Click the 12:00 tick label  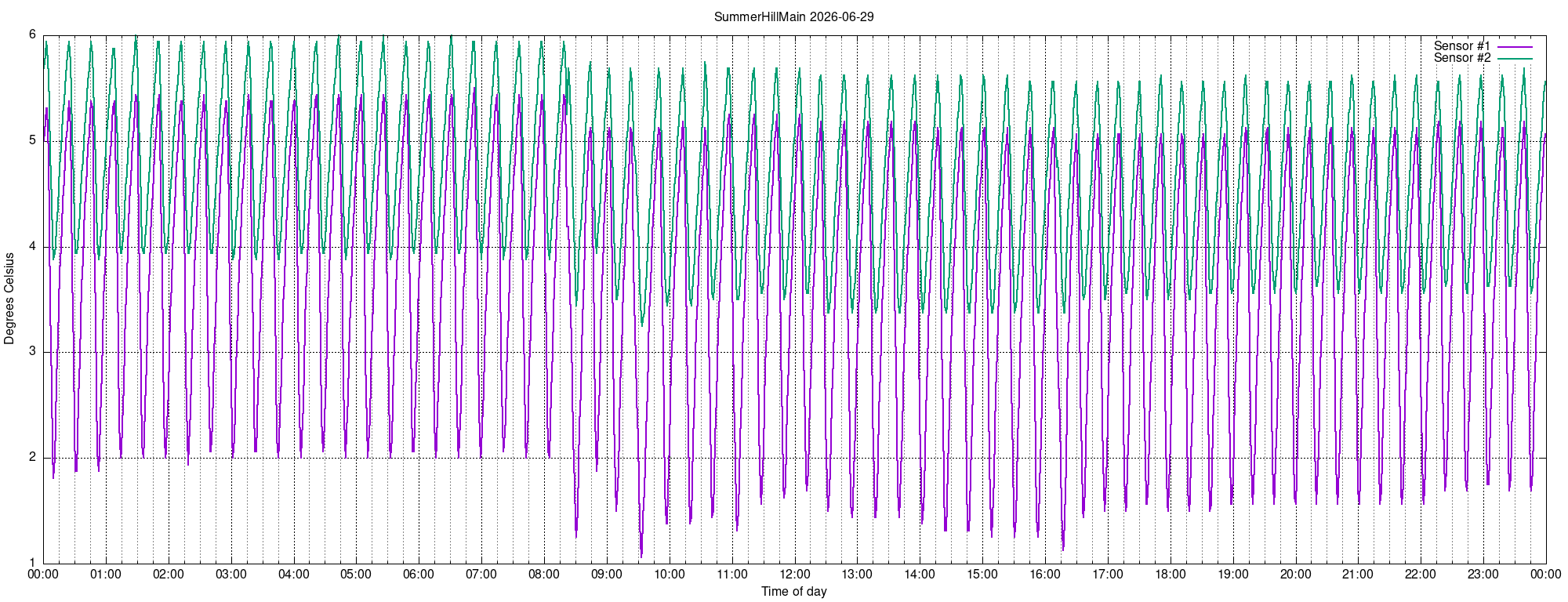794,575
